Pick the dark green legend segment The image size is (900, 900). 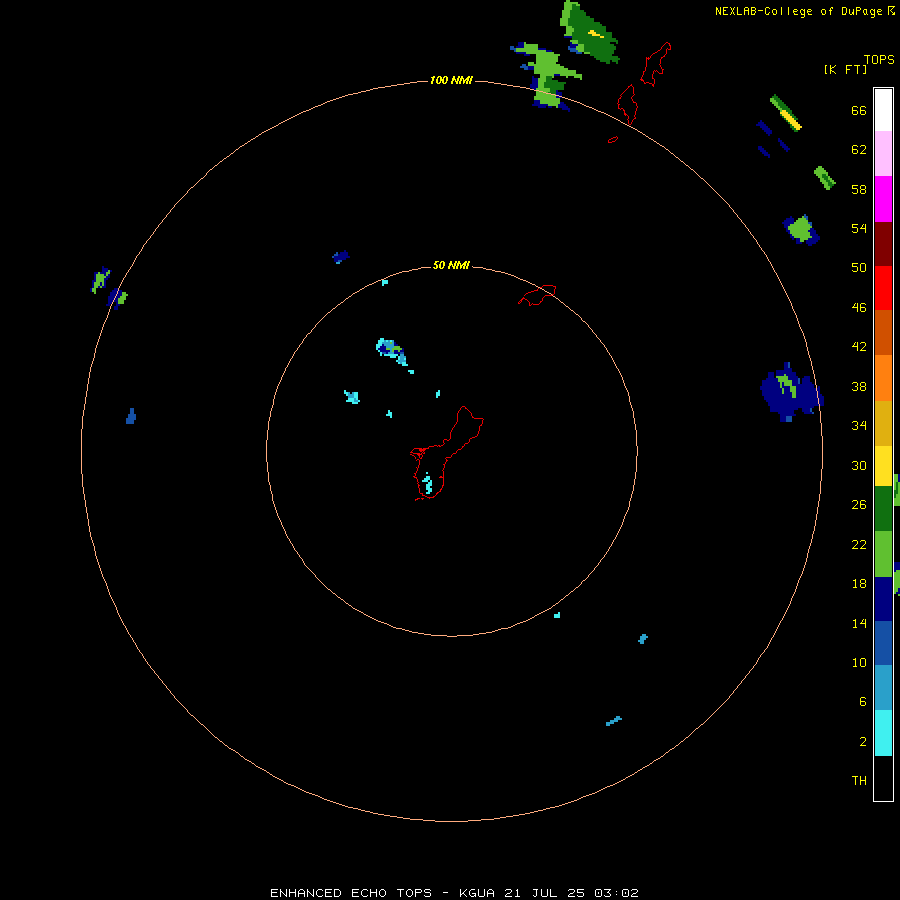tap(883, 509)
